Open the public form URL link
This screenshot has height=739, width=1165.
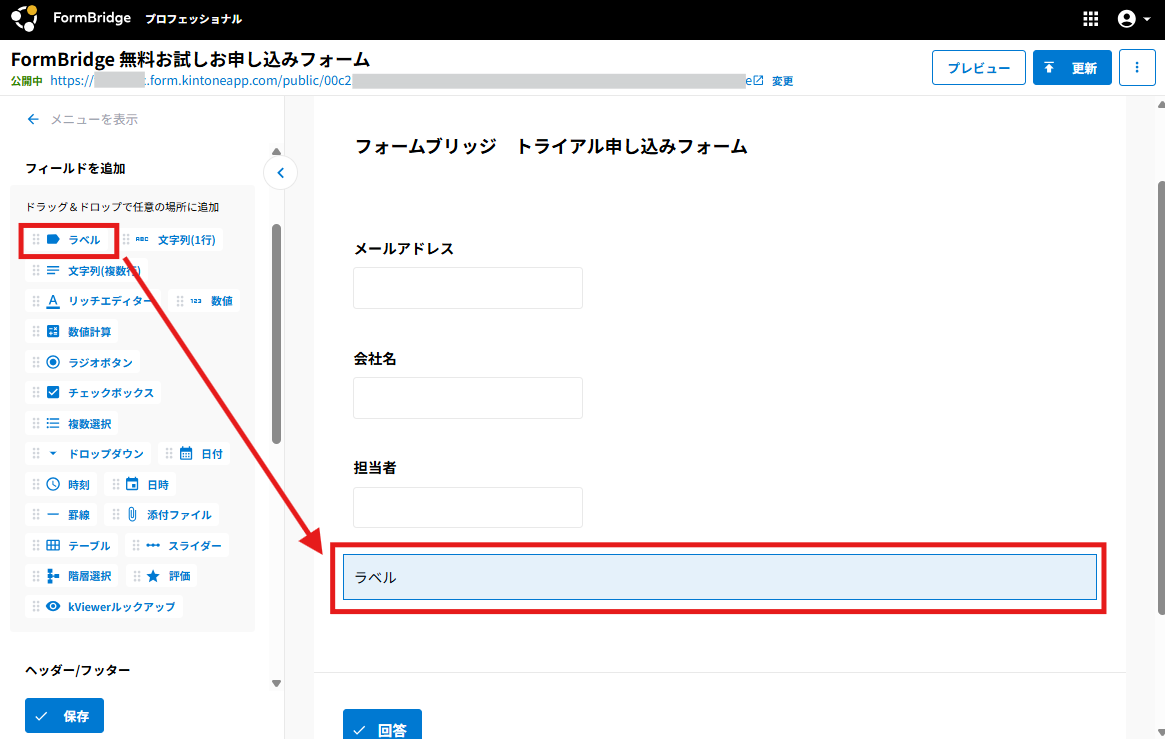406,81
